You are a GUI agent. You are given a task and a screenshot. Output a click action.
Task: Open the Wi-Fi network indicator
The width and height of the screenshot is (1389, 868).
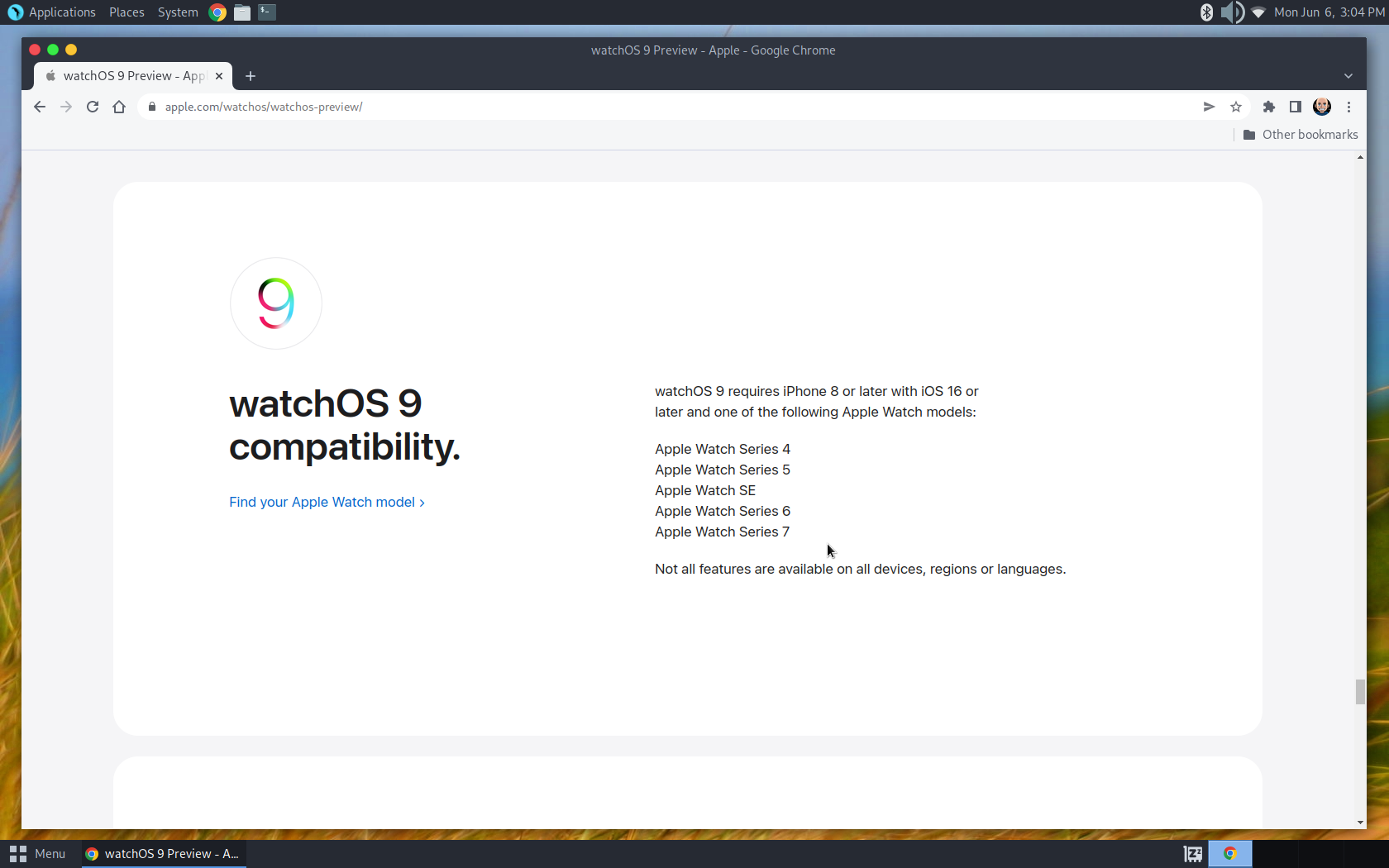tap(1258, 12)
